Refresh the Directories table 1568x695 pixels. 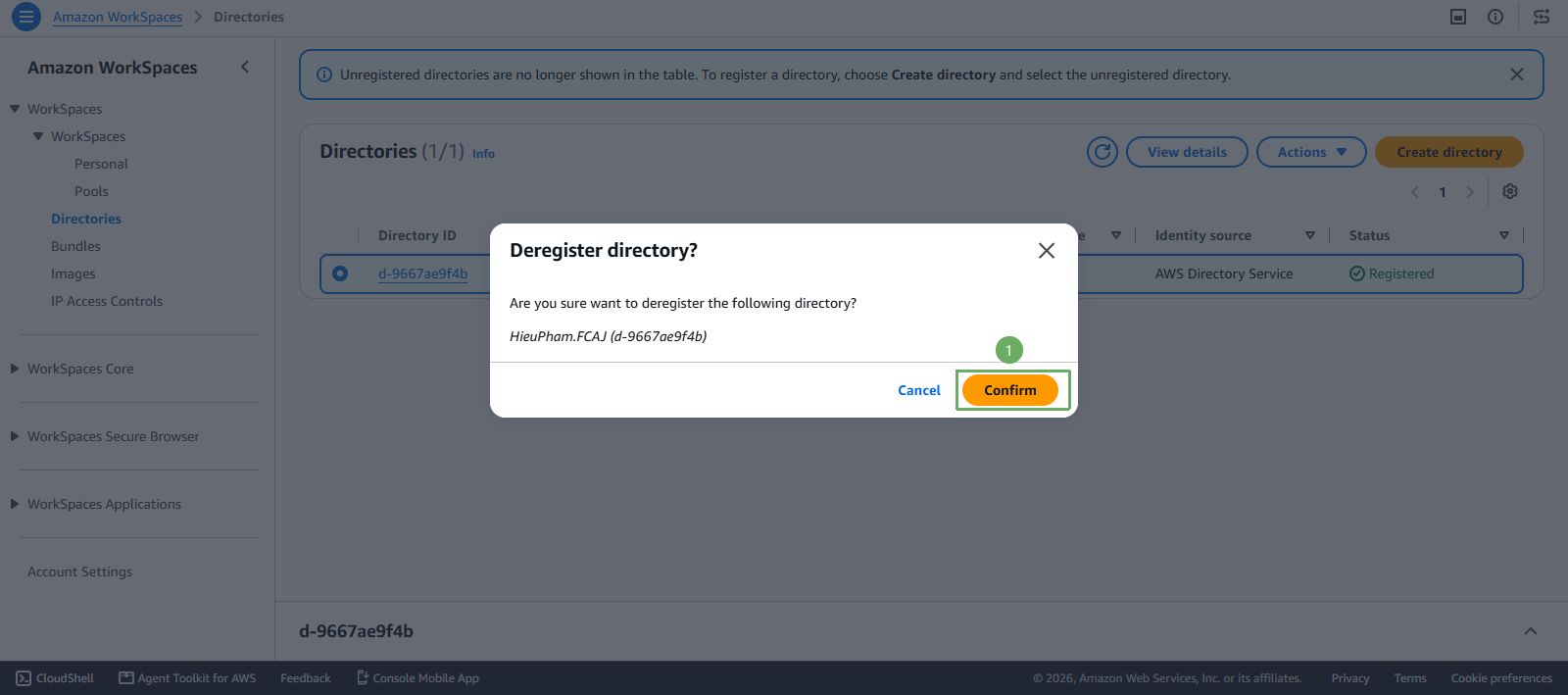point(1102,152)
